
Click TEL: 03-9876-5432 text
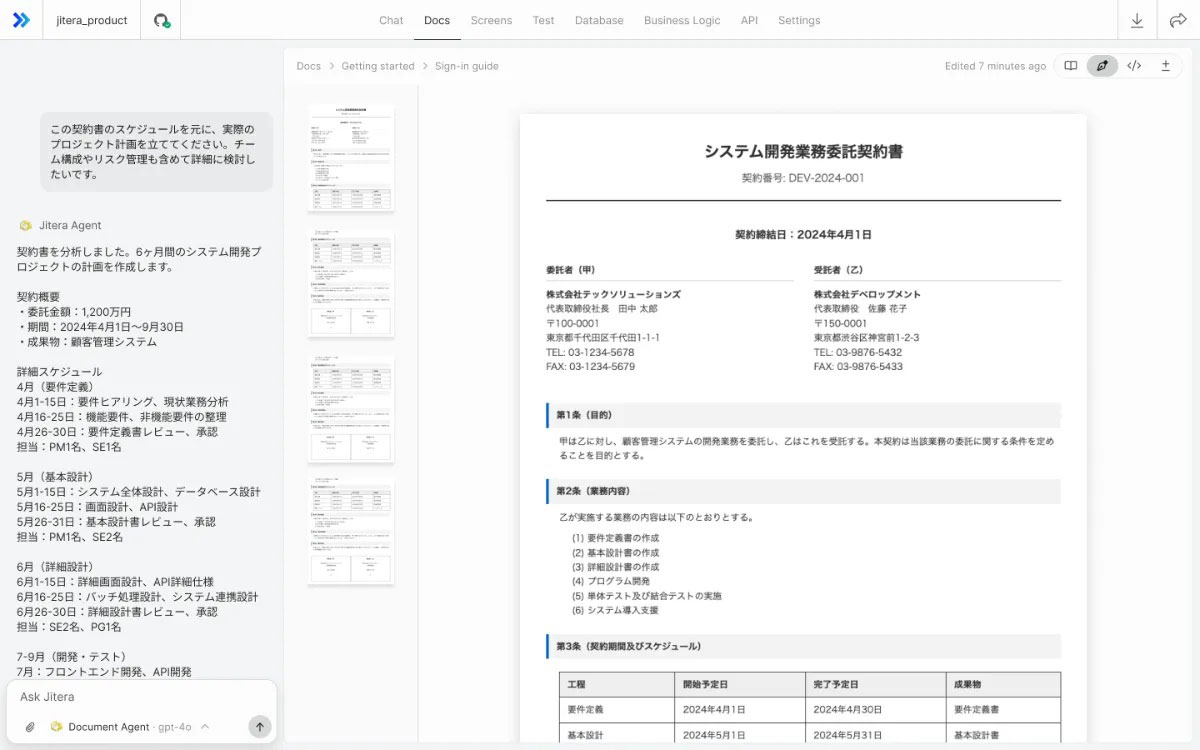(858, 352)
